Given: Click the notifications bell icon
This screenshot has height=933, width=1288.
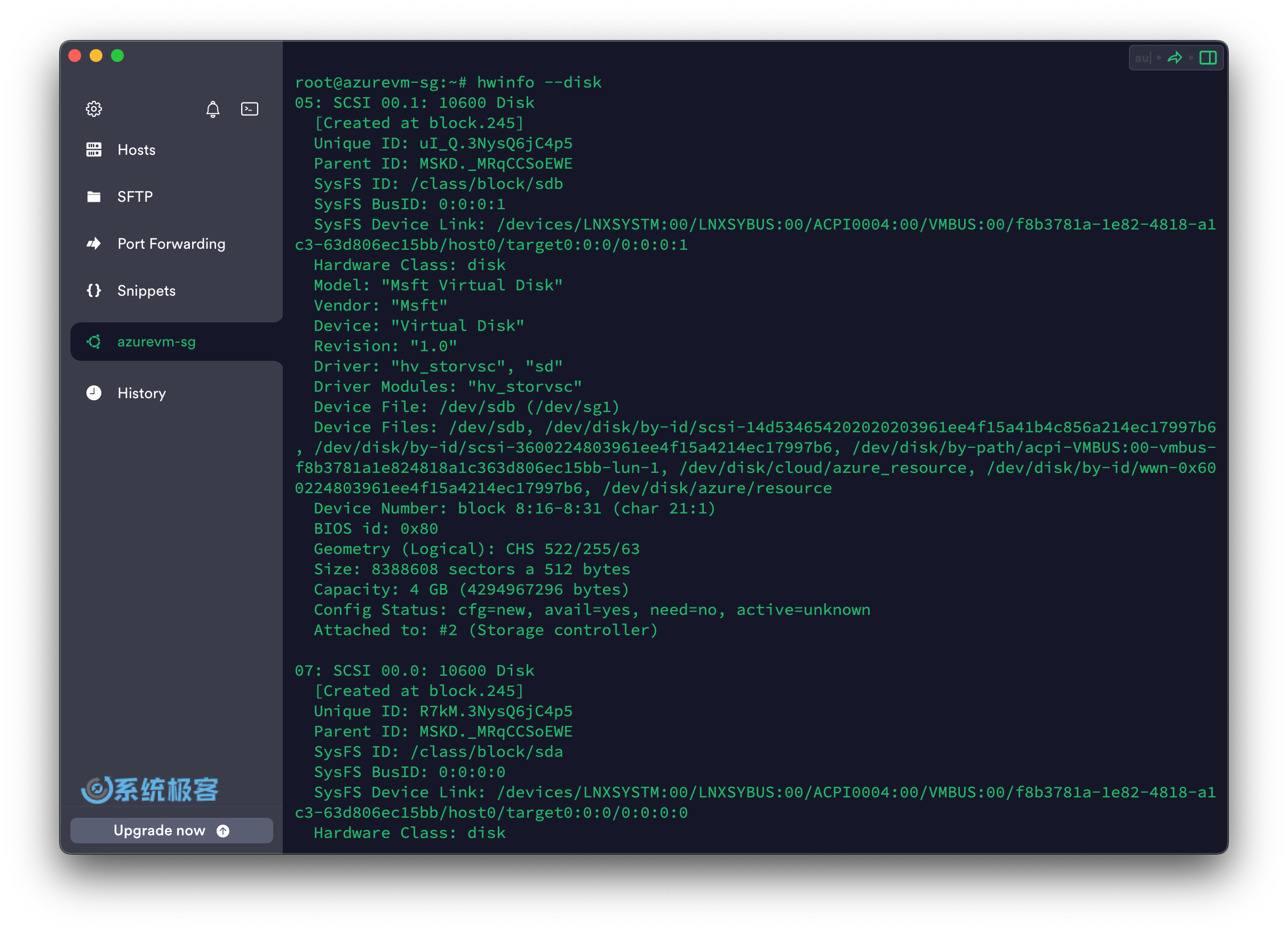Looking at the screenshot, I should (x=212, y=108).
